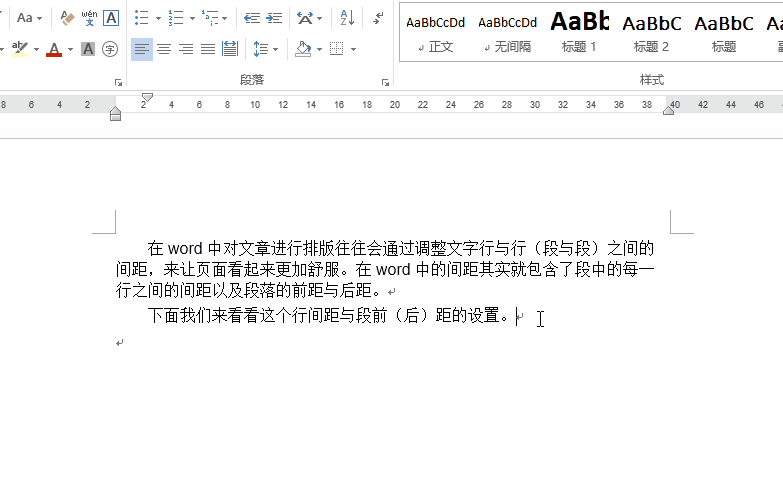Apply the 标题 1 heading style
The height and width of the screenshot is (478, 783).
579,30
